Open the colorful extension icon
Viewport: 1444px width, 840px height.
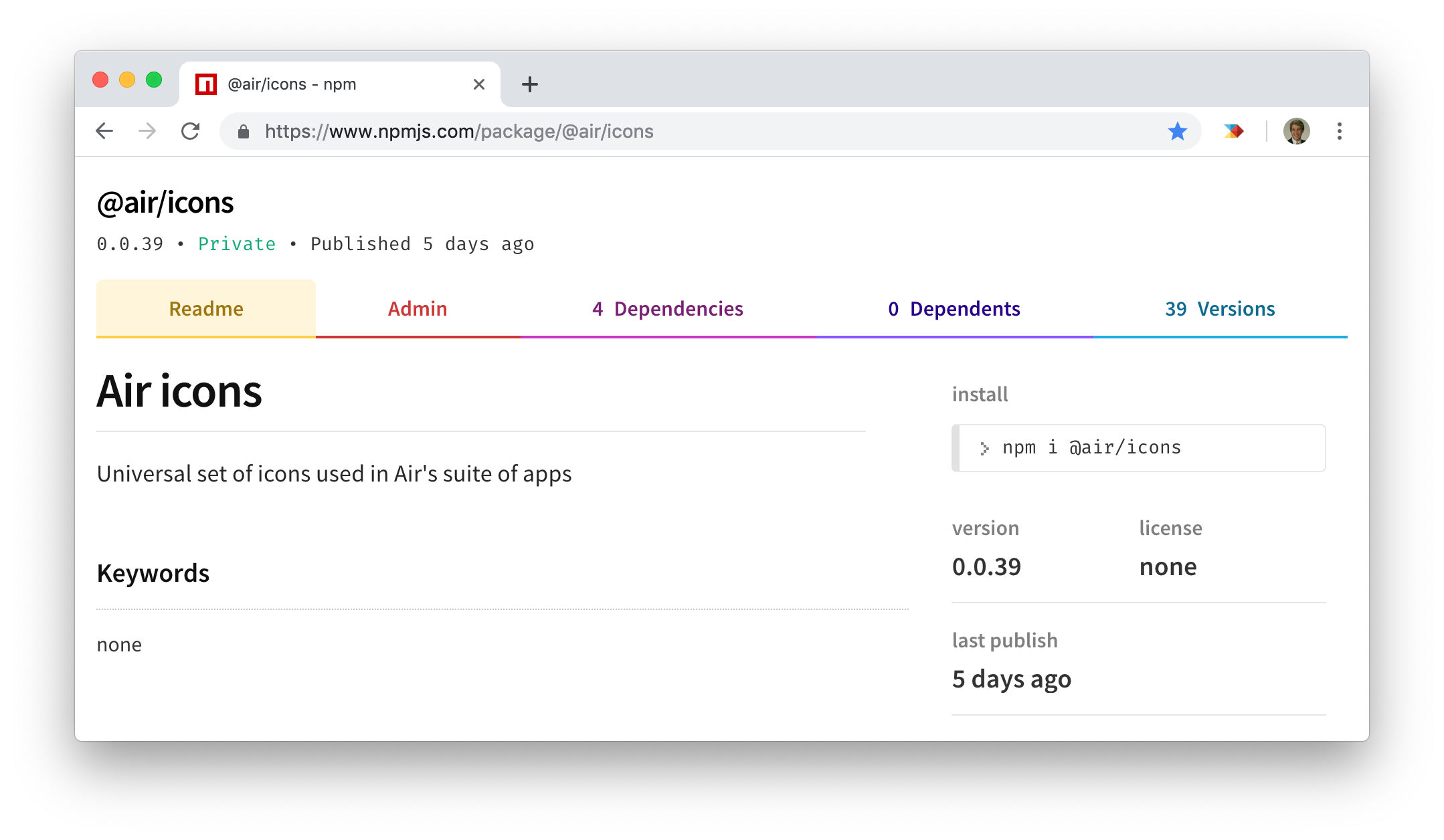point(1233,131)
